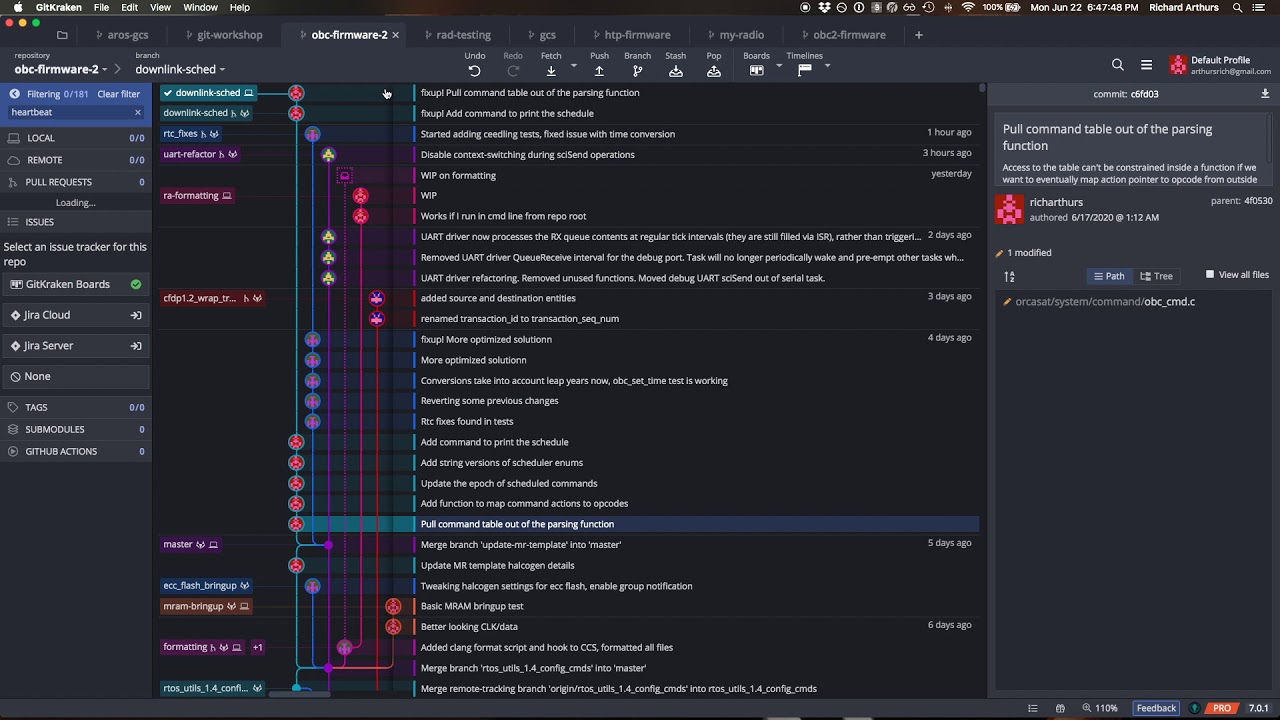Toggle the View all files checkbox
Image resolution: width=1280 pixels, height=720 pixels.
point(1210,275)
